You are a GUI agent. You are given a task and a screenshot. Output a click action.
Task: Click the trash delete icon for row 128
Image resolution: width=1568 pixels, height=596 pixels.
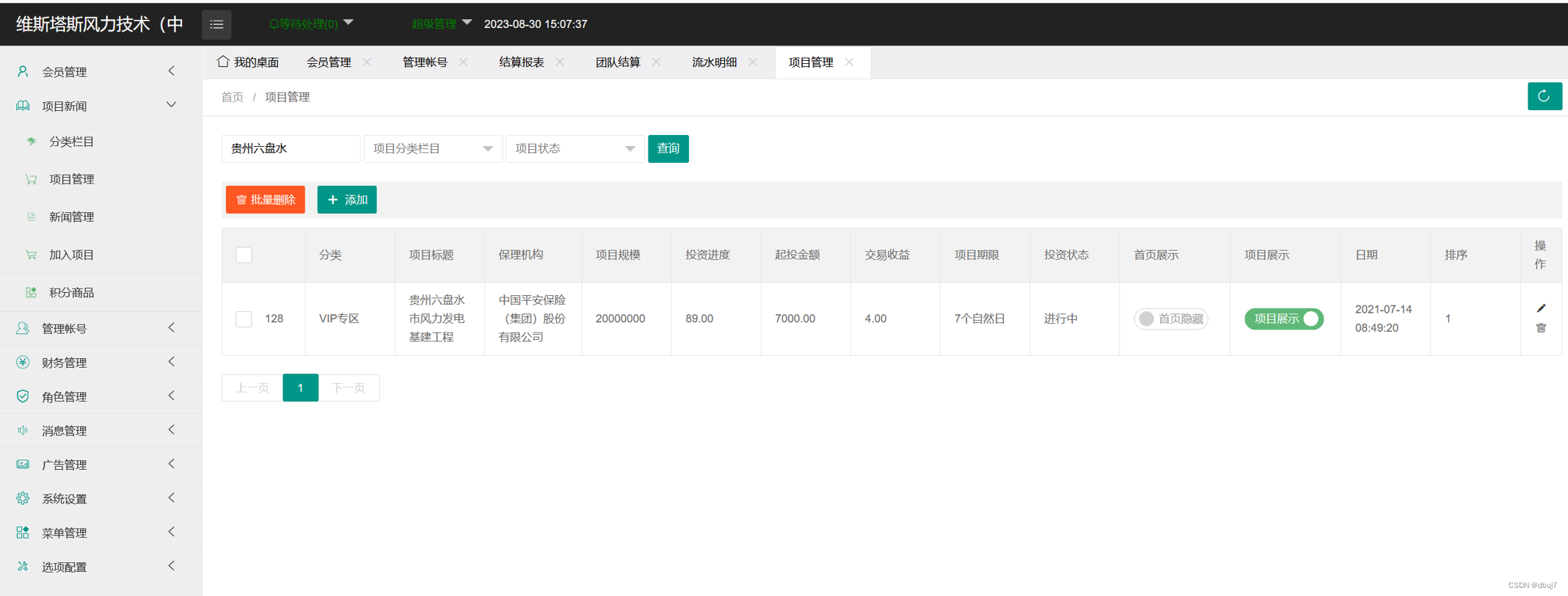click(1541, 328)
